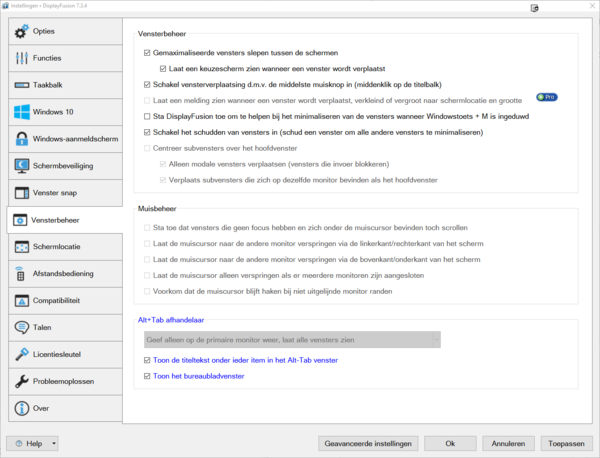Select the Talen speech bubble icon
600x458 pixels.
[22, 327]
